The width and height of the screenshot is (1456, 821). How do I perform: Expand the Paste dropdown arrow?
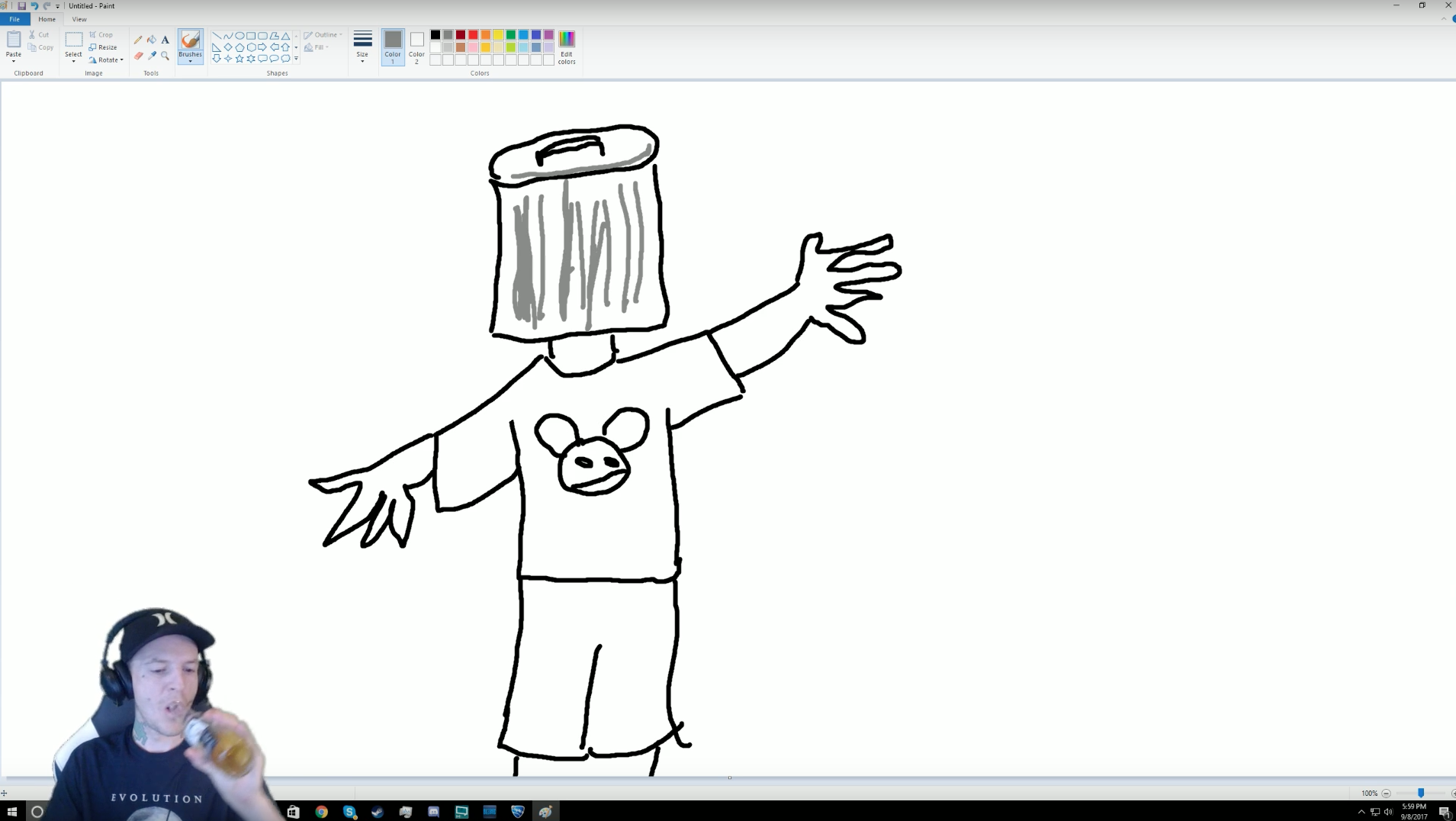[x=14, y=60]
